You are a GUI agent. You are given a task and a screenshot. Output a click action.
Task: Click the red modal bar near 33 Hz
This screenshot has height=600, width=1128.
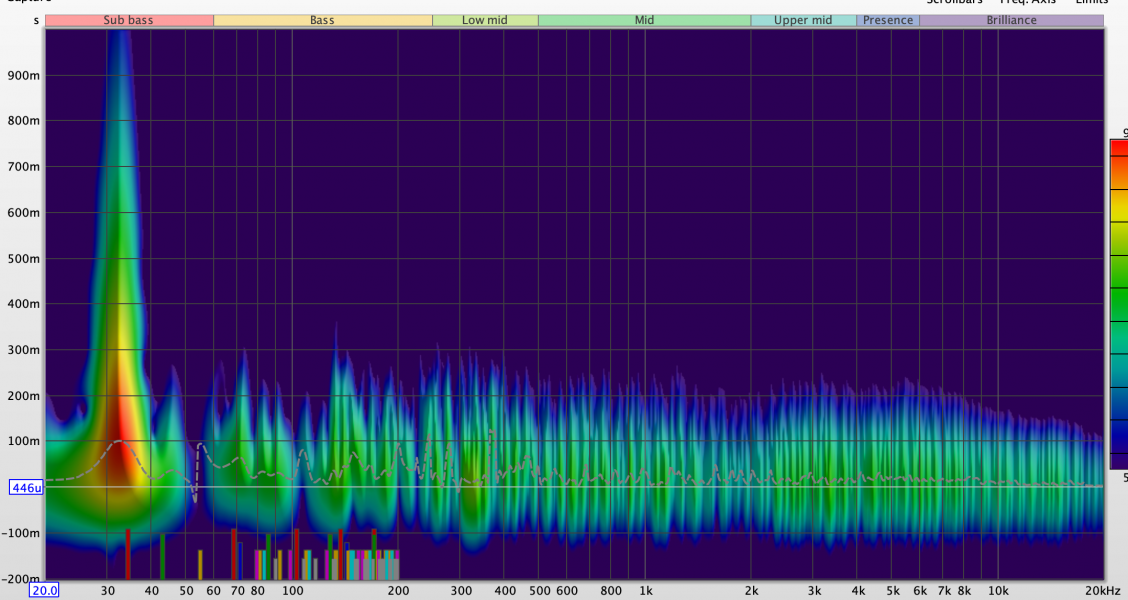coord(128,554)
